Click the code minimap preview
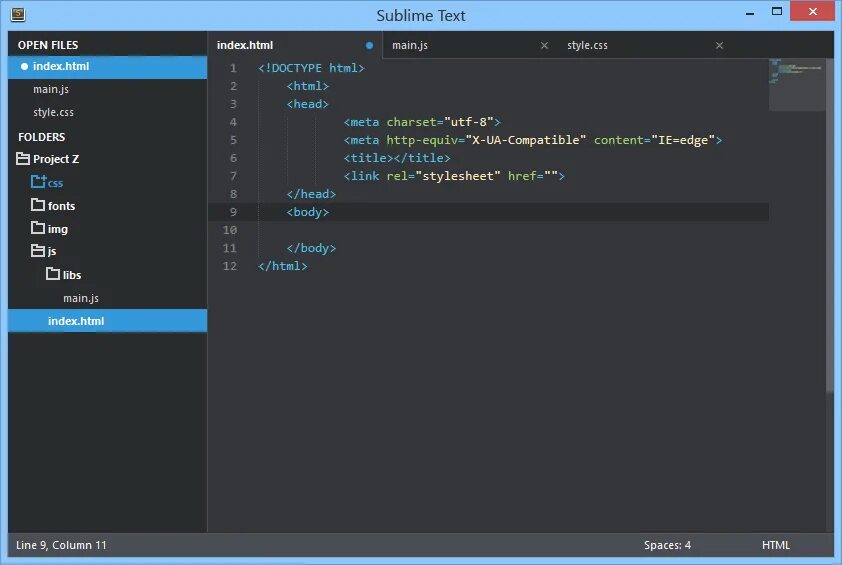The width and height of the screenshot is (842, 565). click(797, 84)
